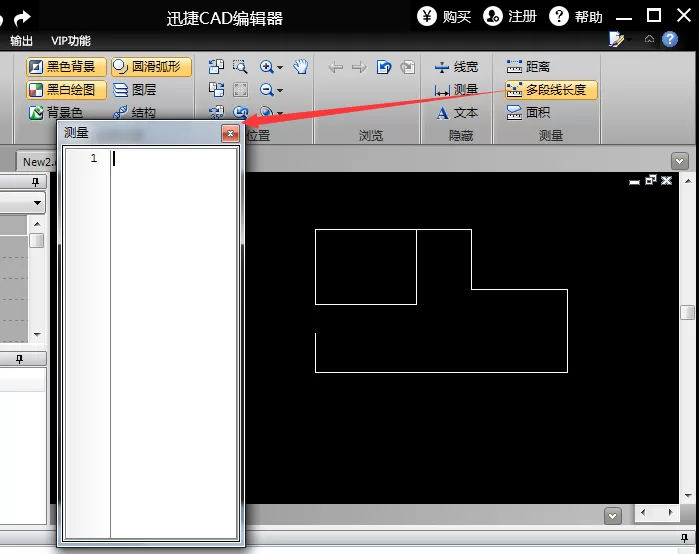The image size is (699, 554).
Task: Collapse the ribbon with caret icon
Action: pyautogui.click(x=649, y=39)
